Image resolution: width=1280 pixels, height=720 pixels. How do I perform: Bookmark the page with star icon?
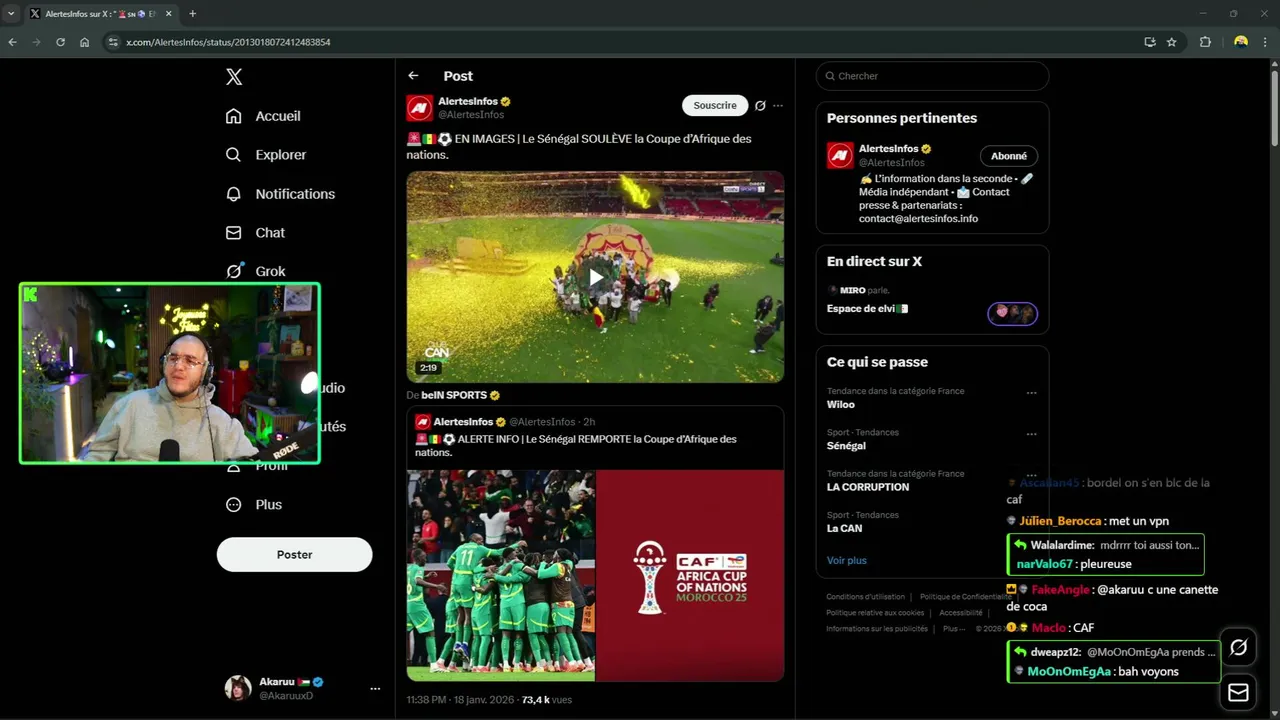point(1171,42)
